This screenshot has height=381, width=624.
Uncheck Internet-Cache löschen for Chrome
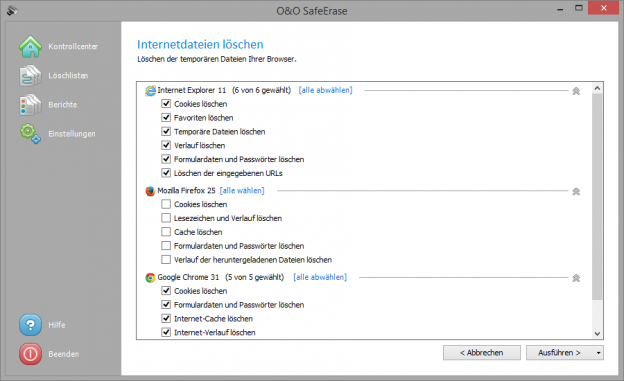click(166, 318)
